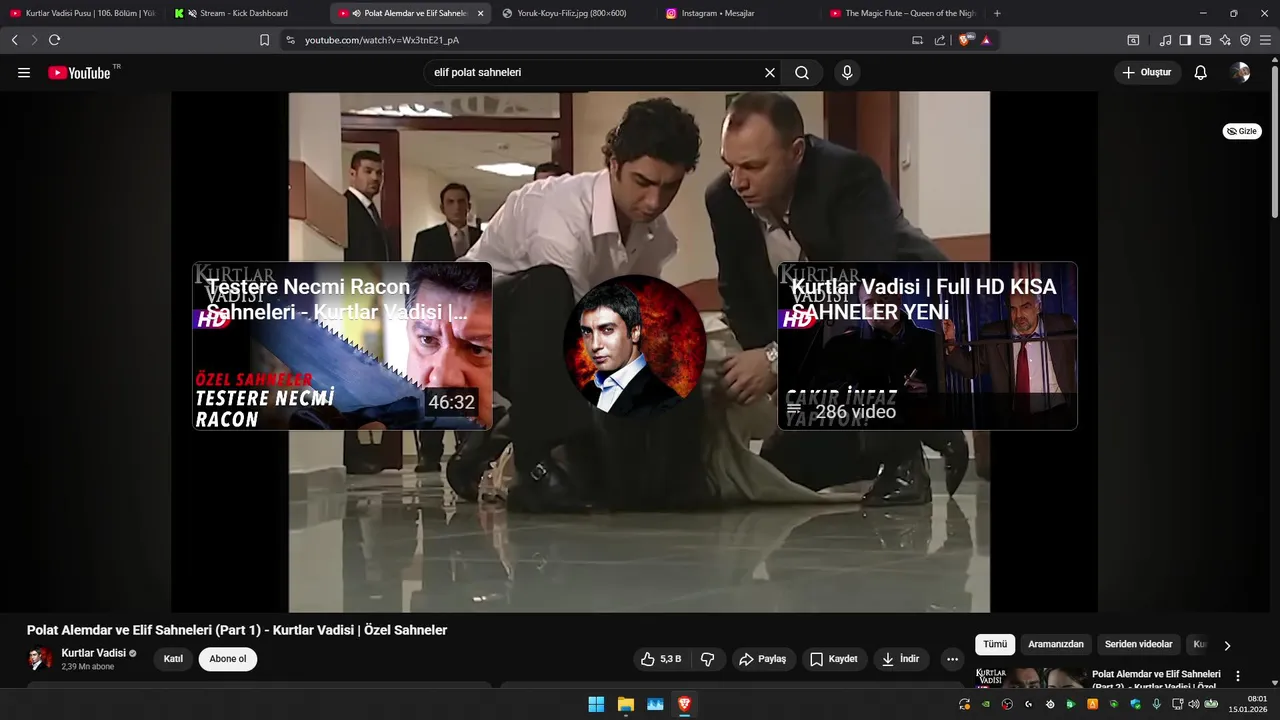The height and width of the screenshot is (720, 1280).
Task: Open the suggested Polat Alemdar ve Elif video
Action: click(1156, 680)
